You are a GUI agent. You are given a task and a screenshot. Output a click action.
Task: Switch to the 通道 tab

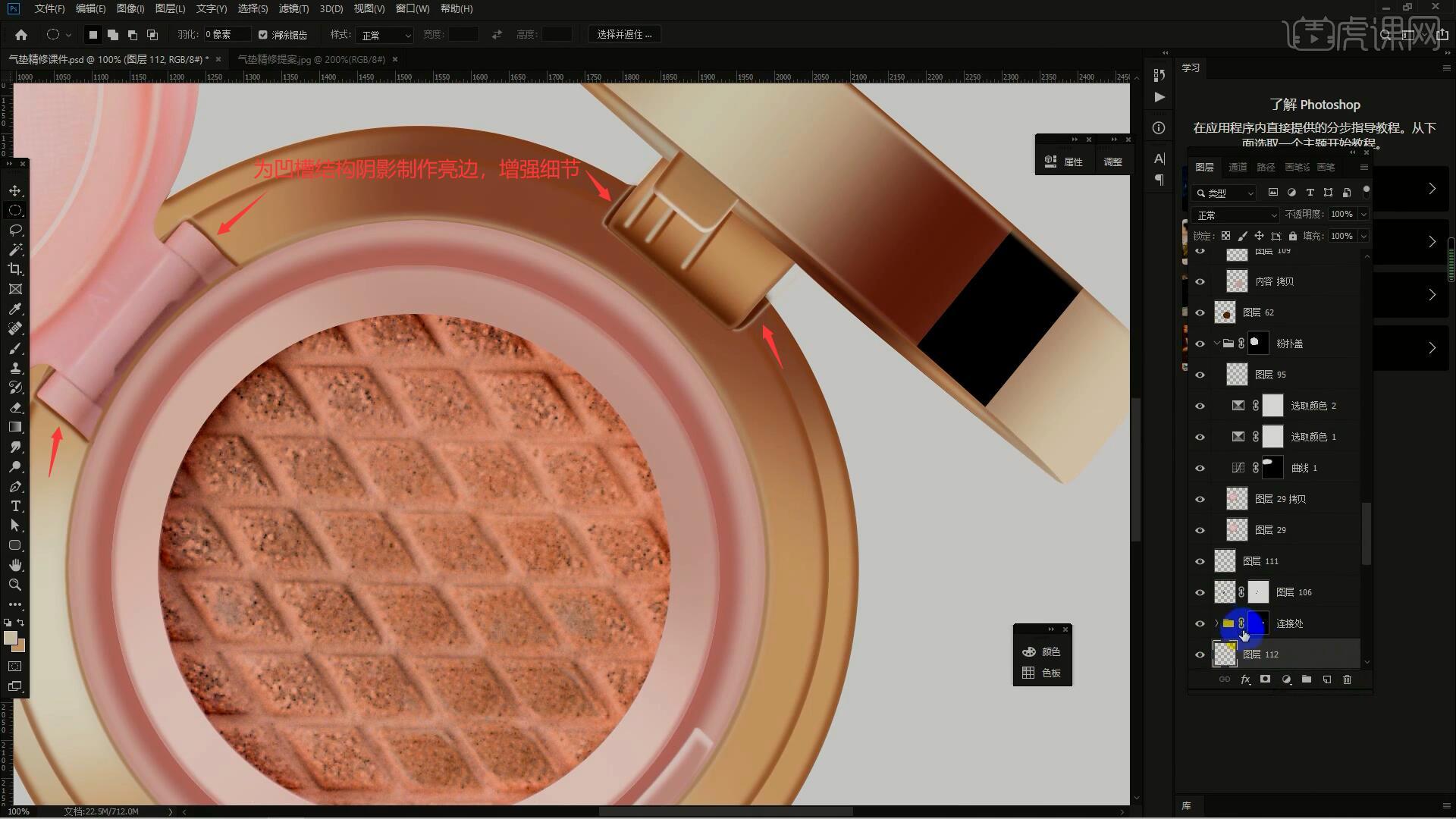tap(1238, 167)
